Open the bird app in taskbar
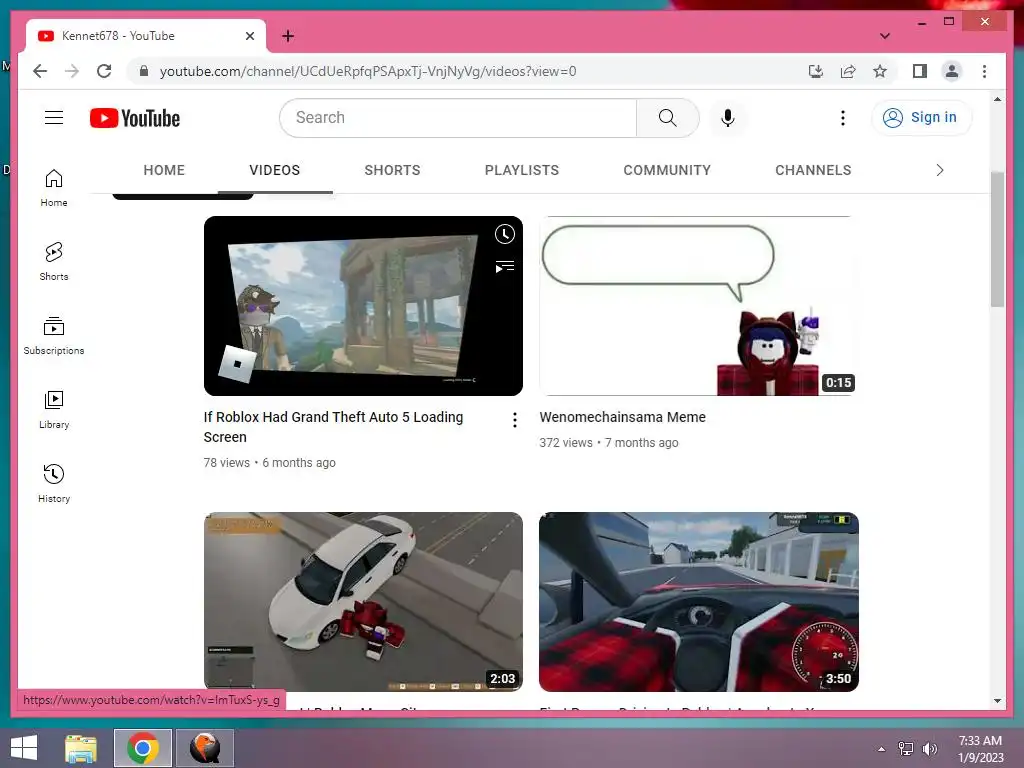The width and height of the screenshot is (1024, 768). [x=205, y=748]
